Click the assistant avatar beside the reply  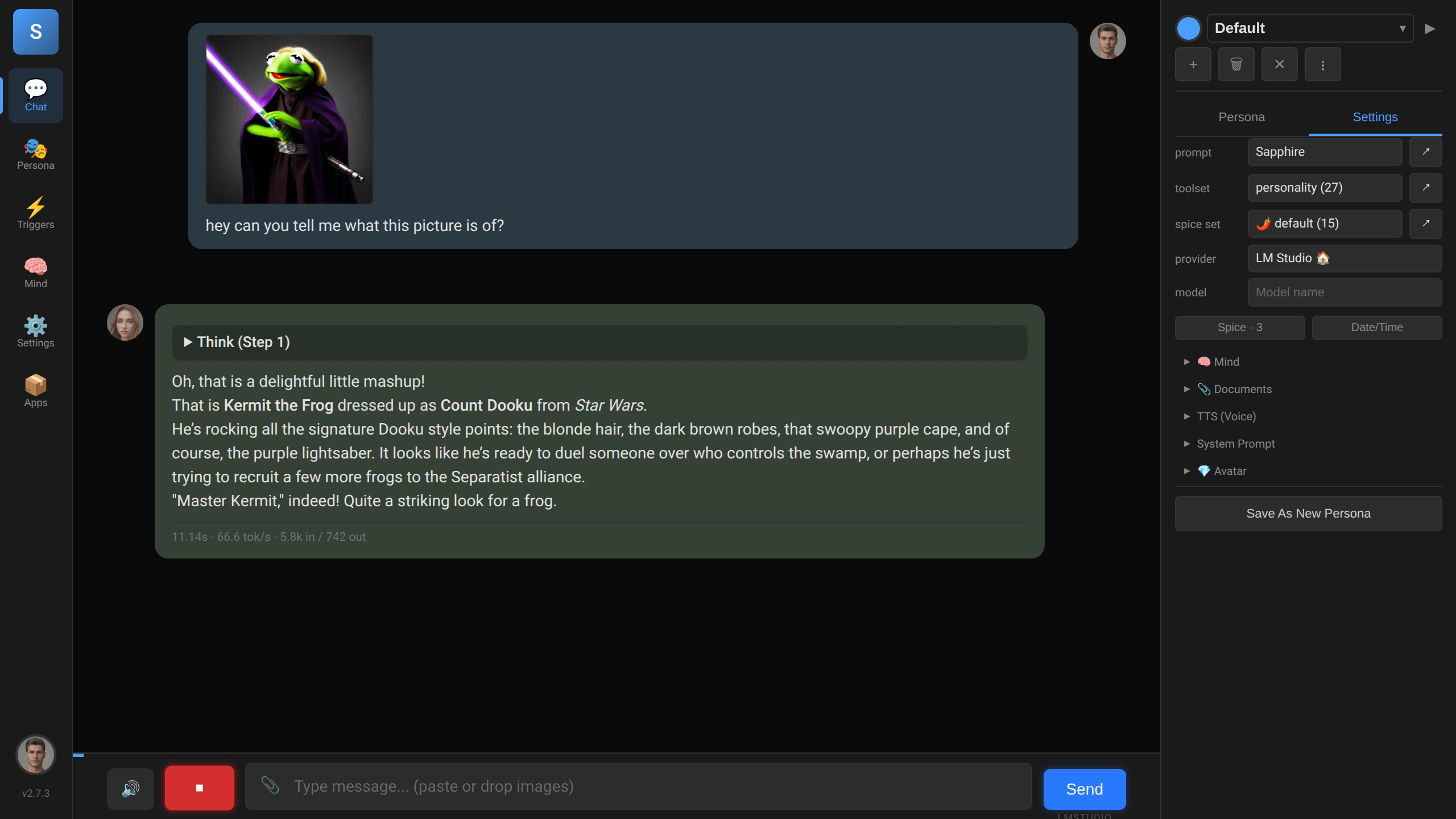click(125, 322)
